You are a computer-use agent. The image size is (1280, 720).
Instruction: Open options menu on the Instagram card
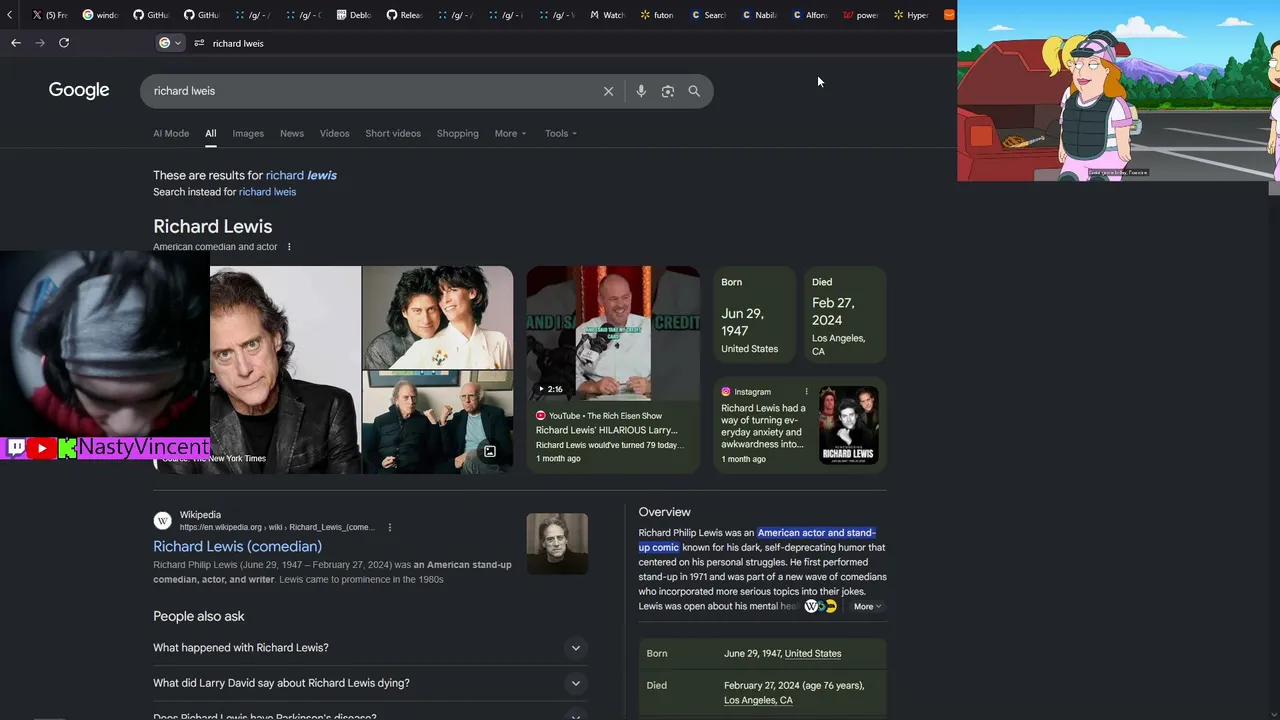point(806,392)
